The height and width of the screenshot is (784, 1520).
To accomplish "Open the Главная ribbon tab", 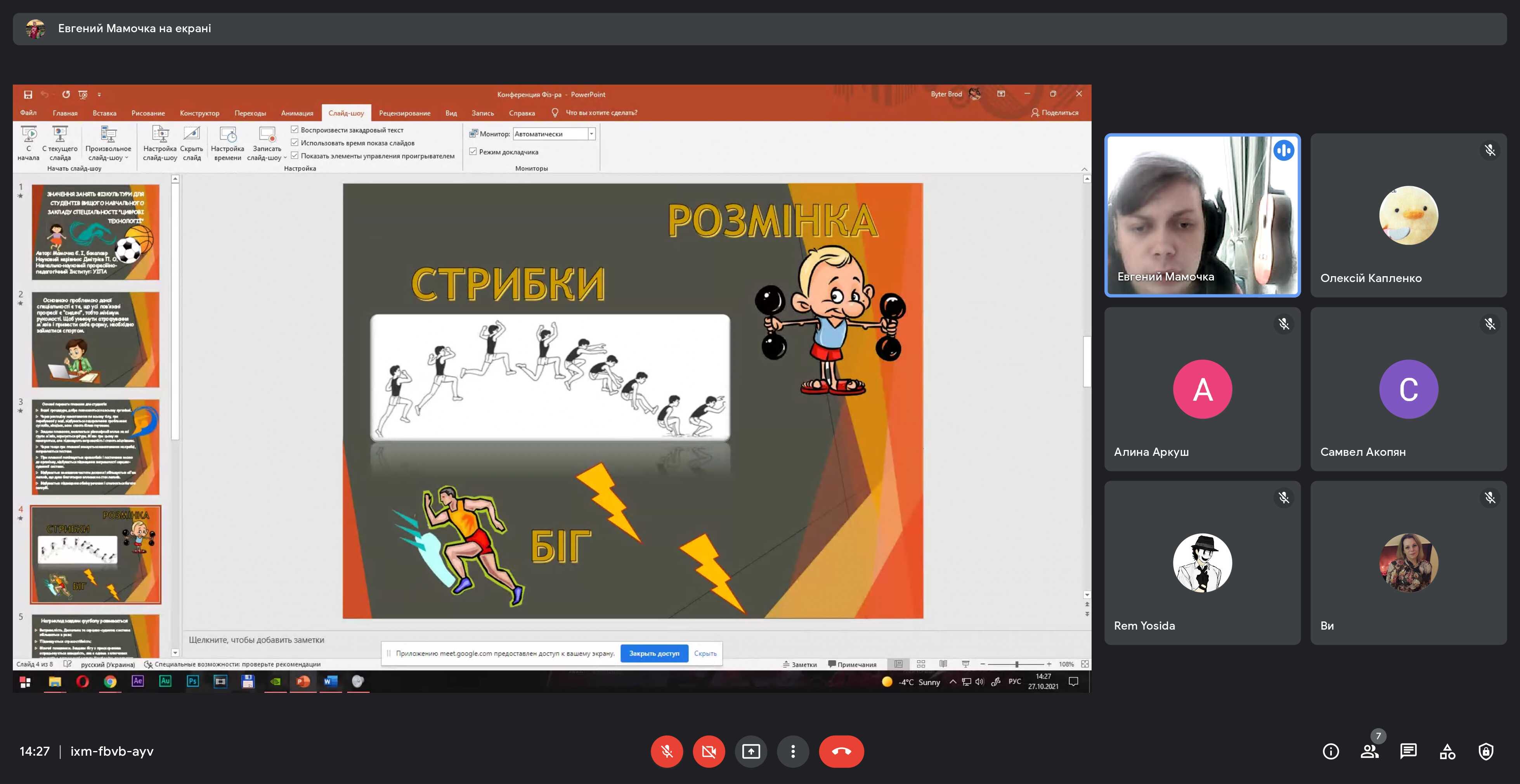I will [65, 112].
